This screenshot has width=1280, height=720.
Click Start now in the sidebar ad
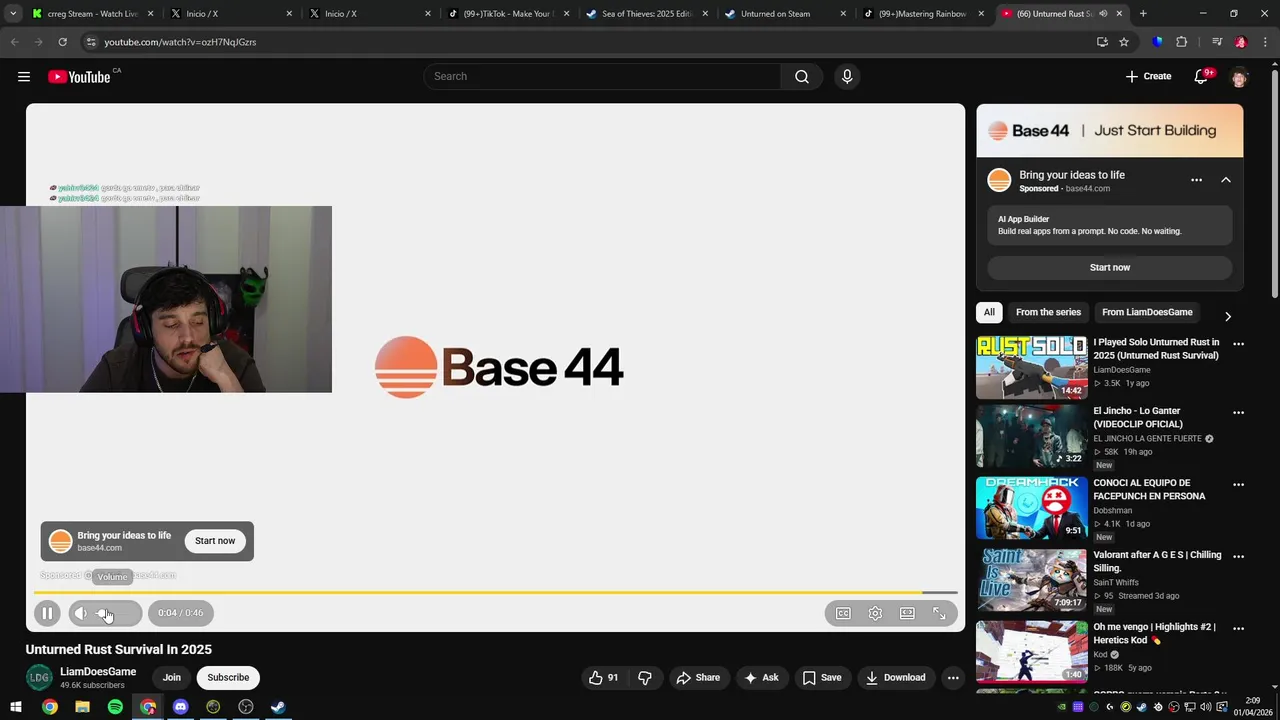pos(1110,268)
